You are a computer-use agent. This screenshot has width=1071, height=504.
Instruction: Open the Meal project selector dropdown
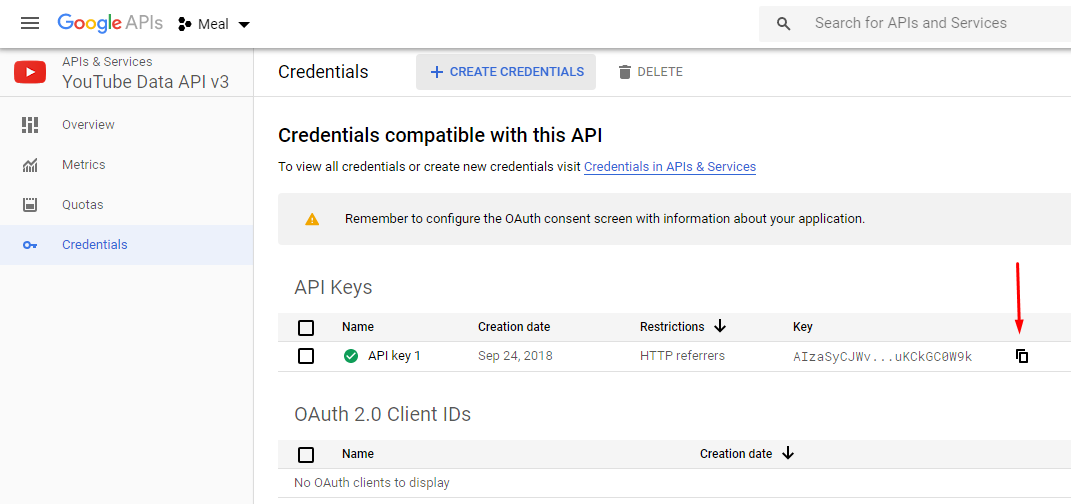[x=214, y=25]
